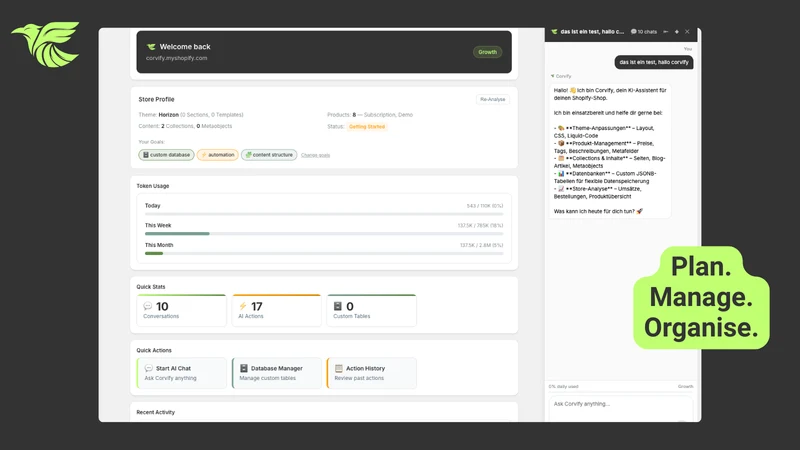Viewport: 800px width, 450px height.
Task: Open the Action History quick action
Action: (x=371, y=373)
